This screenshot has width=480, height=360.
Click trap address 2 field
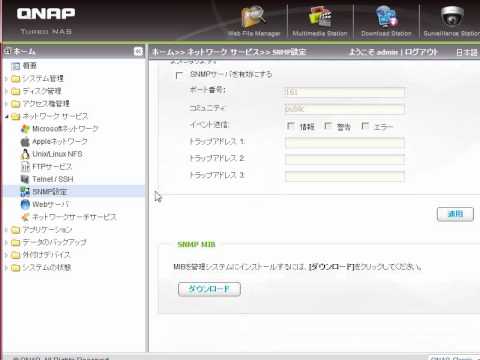click(345, 160)
